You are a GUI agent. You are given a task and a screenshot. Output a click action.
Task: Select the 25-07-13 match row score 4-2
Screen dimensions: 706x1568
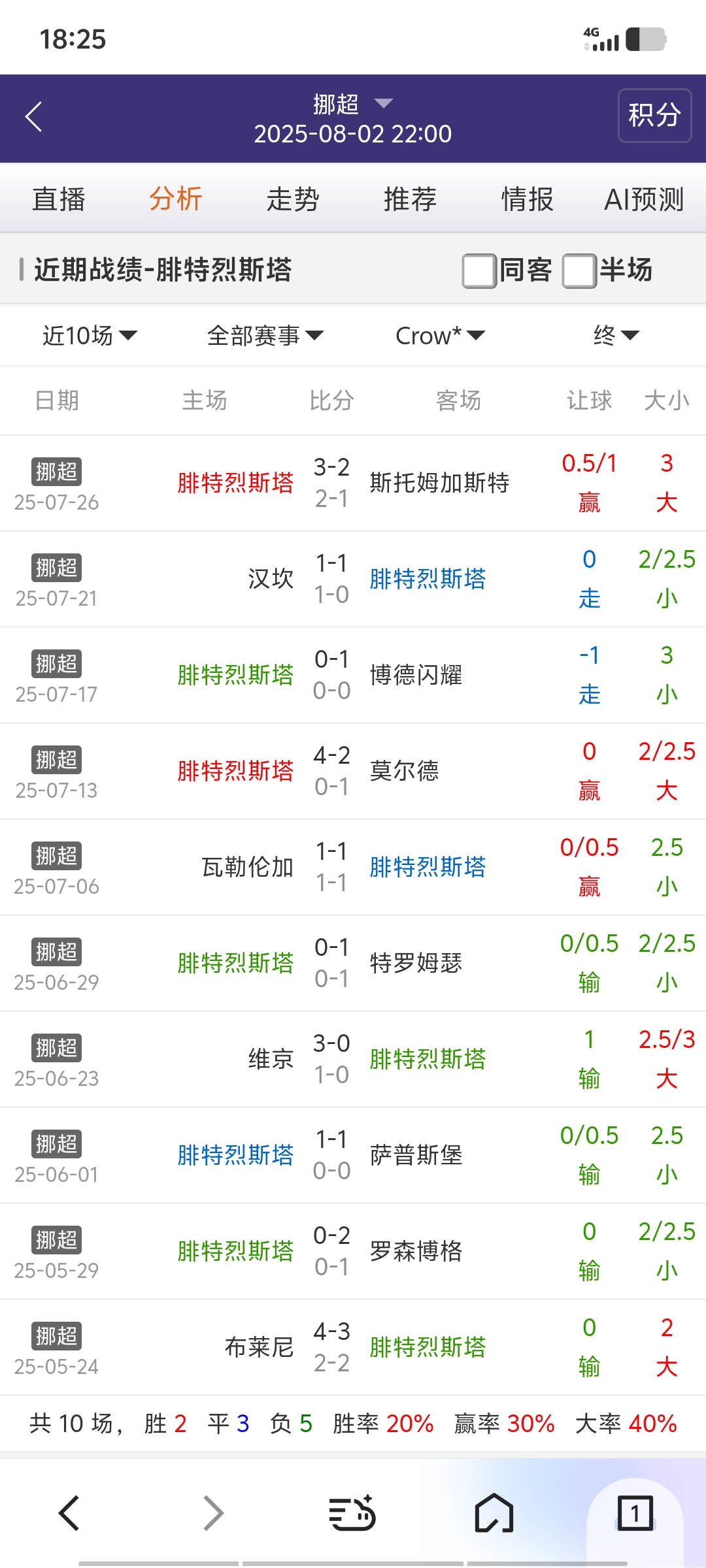(331, 757)
